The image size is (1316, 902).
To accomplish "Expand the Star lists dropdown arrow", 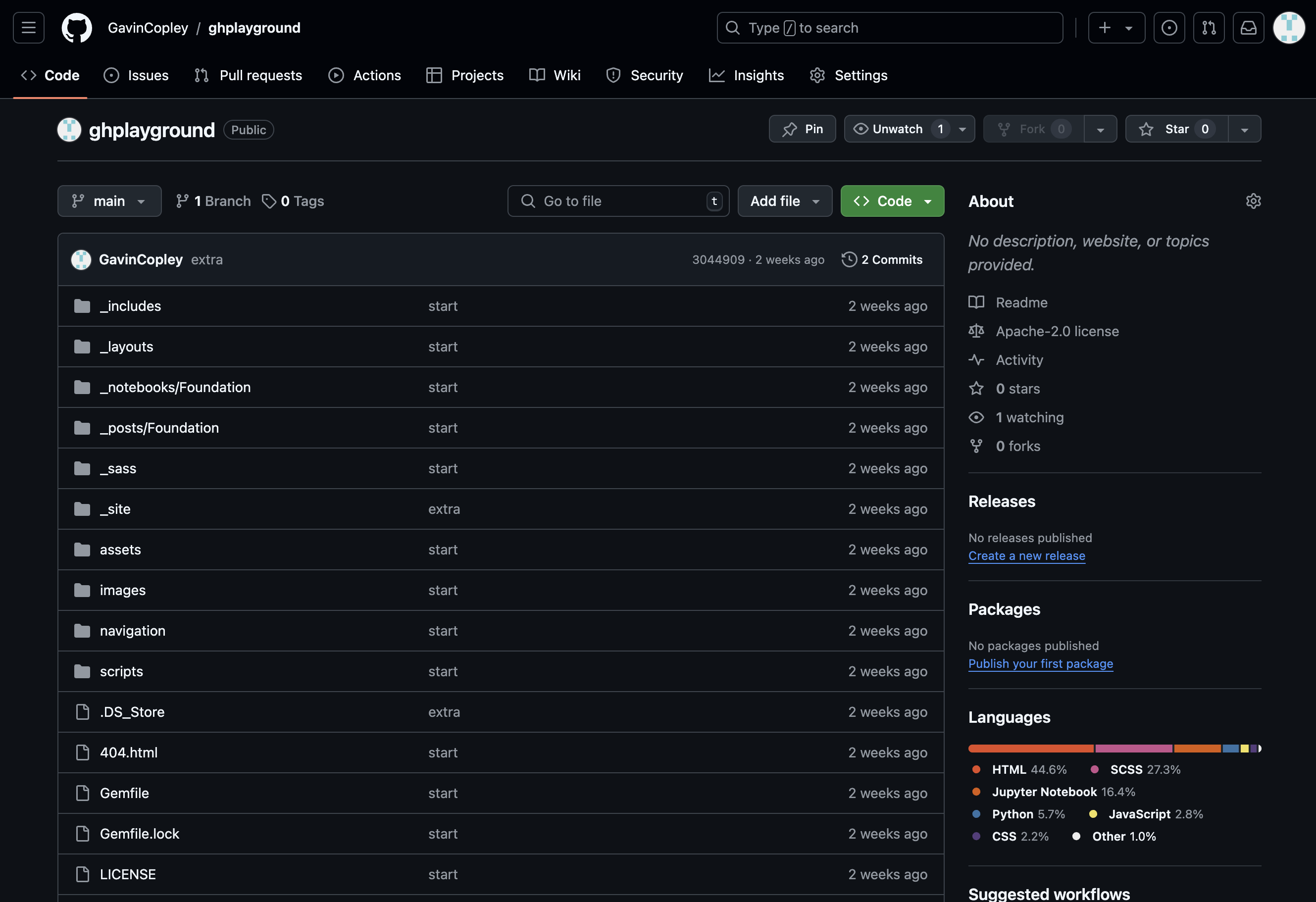I will [1245, 129].
